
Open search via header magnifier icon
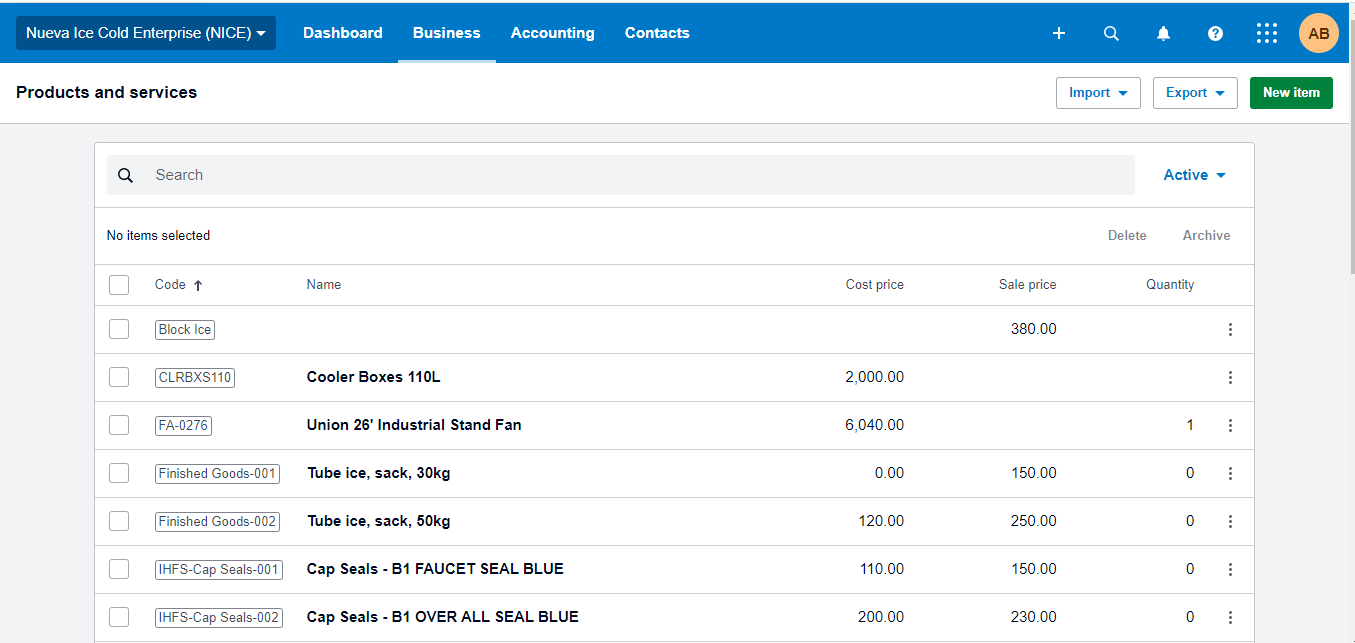pos(1111,33)
